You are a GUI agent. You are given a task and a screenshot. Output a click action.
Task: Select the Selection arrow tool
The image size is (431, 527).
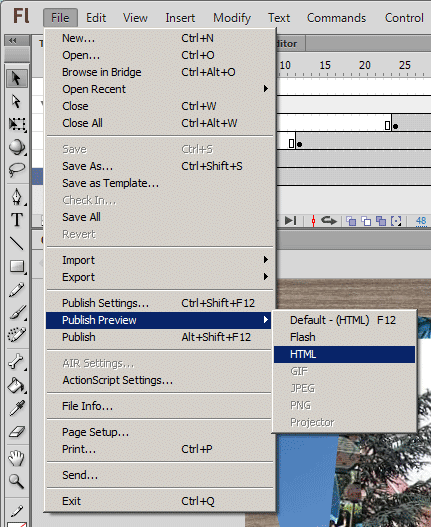pos(16,78)
